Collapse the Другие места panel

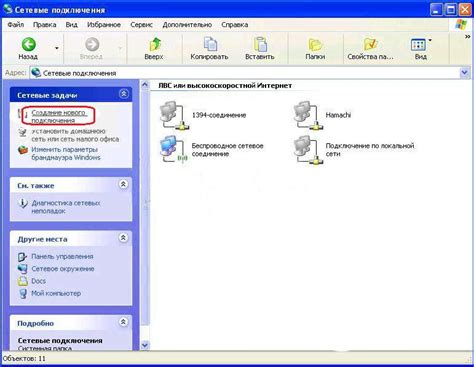pyautogui.click(x=123, y=238)
